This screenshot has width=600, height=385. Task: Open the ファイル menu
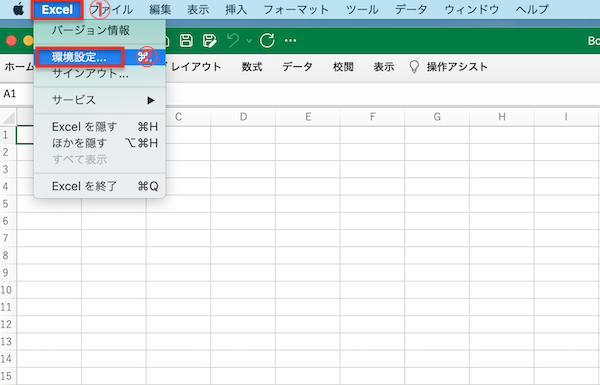111,10
